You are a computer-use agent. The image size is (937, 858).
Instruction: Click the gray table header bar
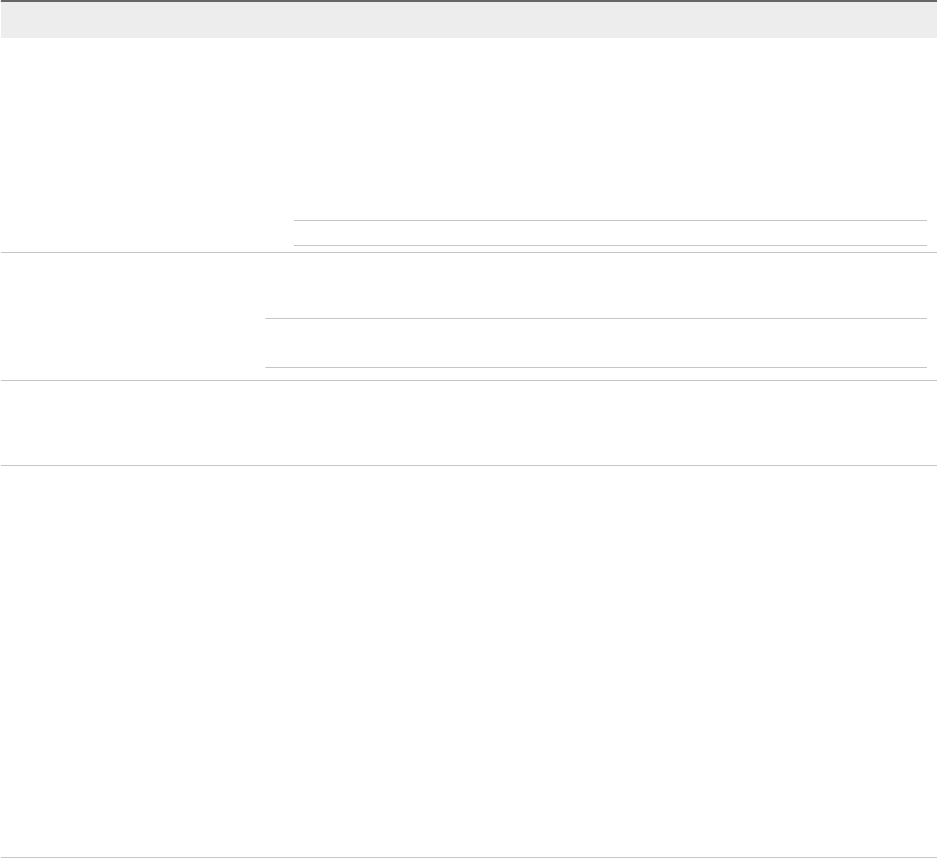tap(468, 20)
